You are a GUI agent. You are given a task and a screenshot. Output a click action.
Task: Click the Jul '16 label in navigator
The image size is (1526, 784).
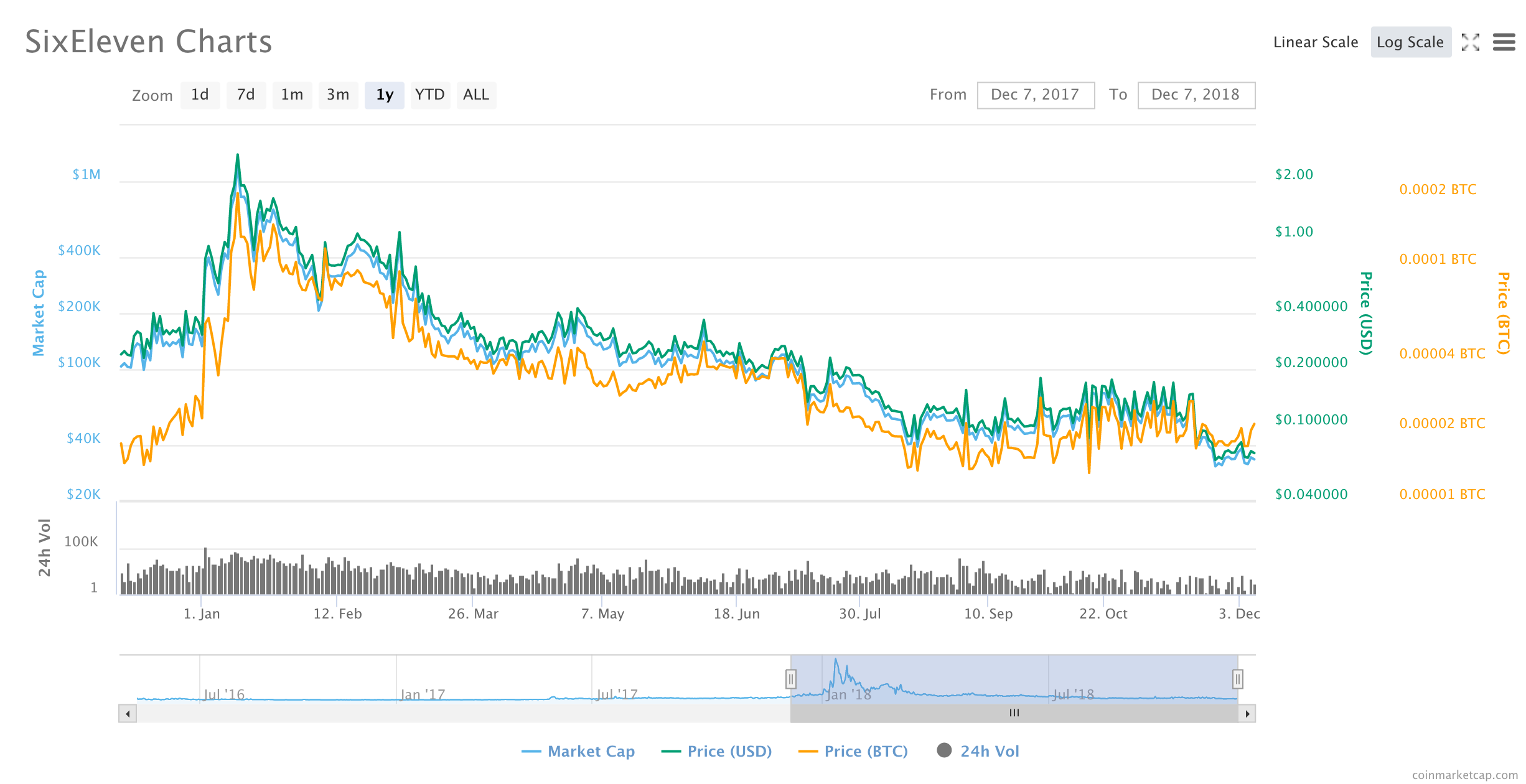click(224, 694)
